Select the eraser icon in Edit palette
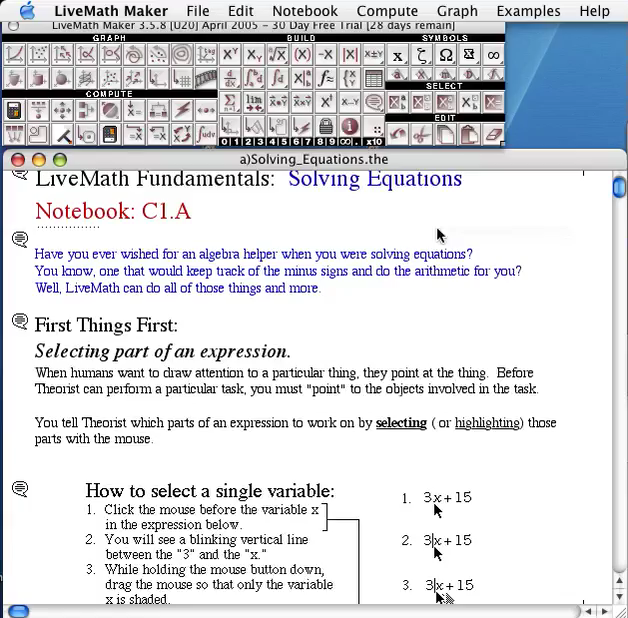This screenshot has width=628, height=618. [x=493, y=133]
